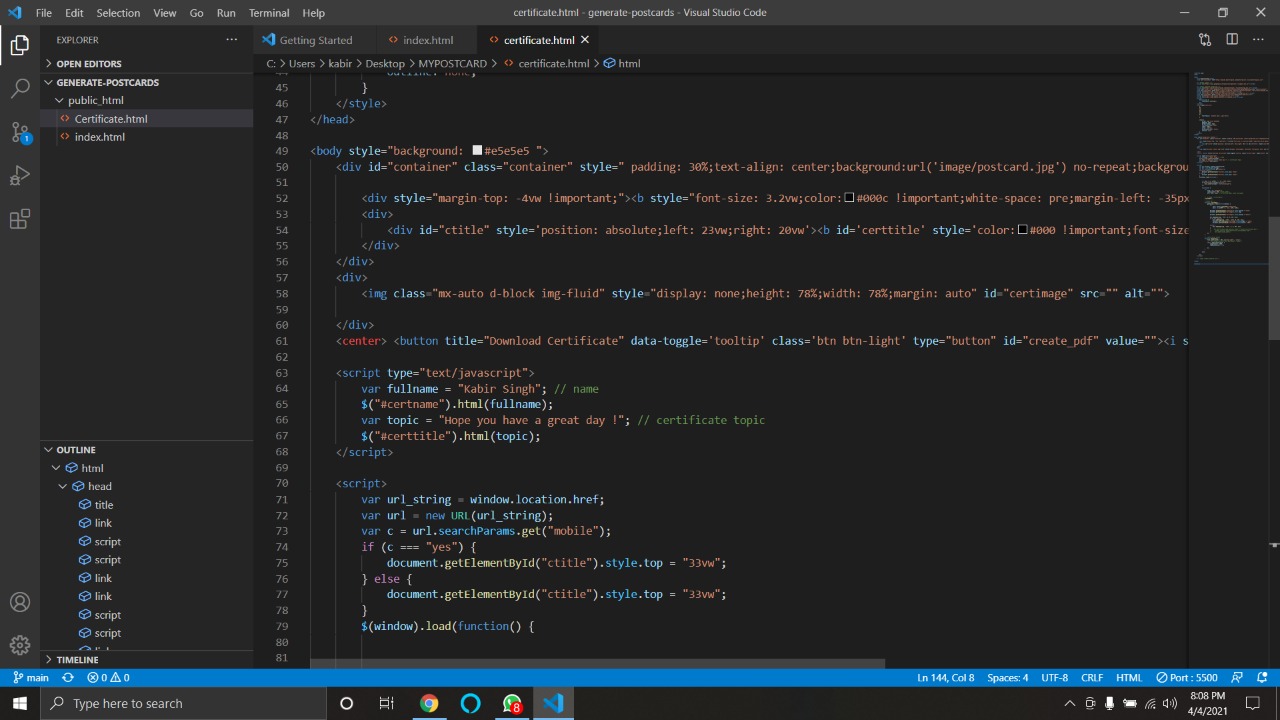This screenshot has width=1280, height=720.
Task: Click the Go Live Port 5500 status item
Action: tap(1187, 678)
